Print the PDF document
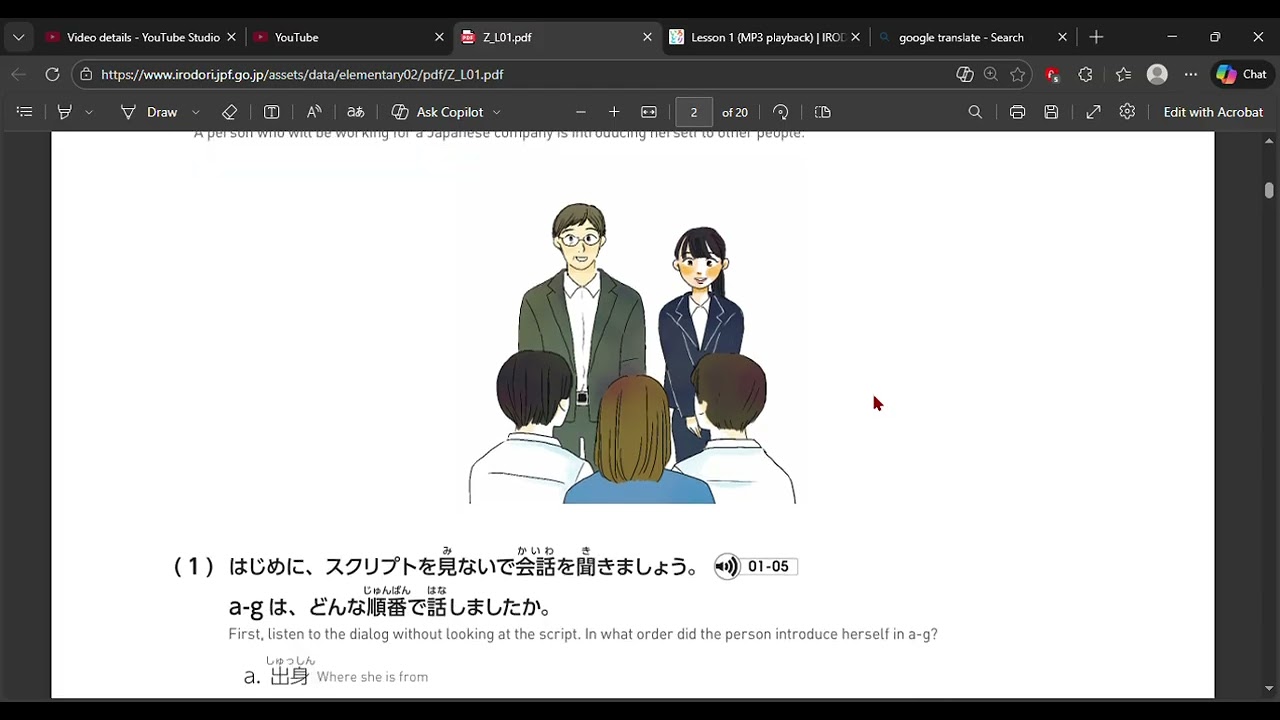Screen dimensions: 1280x720 click(x=1017, y=112)
